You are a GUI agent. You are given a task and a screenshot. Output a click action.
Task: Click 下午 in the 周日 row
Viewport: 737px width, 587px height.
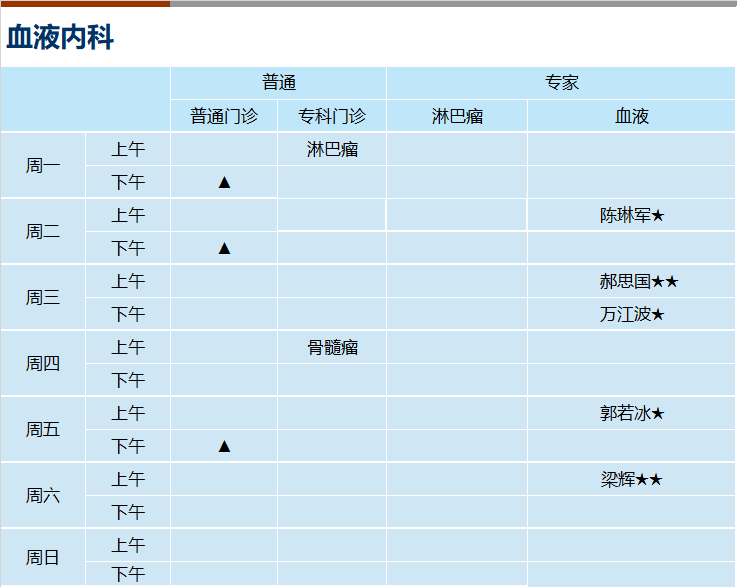click(x=128, y=574)
